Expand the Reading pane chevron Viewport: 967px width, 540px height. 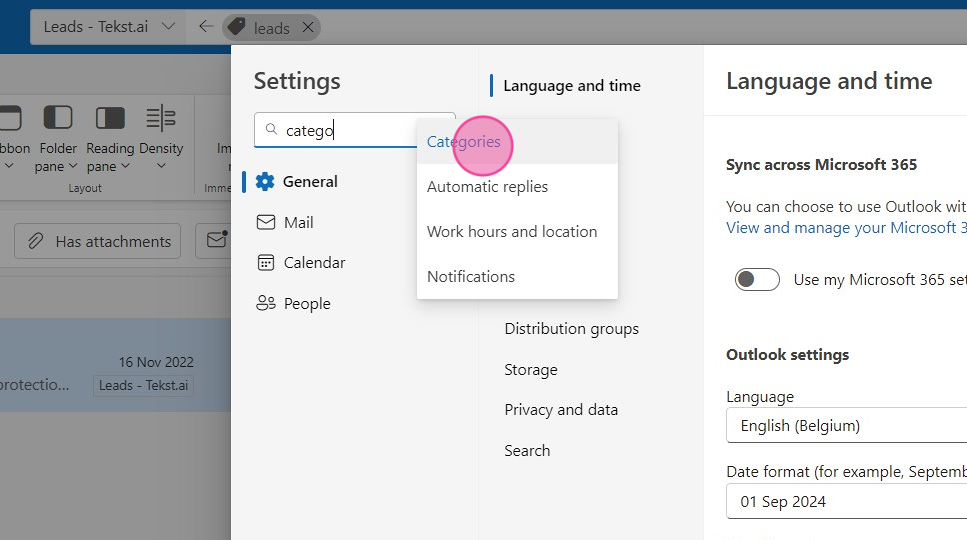125,166
